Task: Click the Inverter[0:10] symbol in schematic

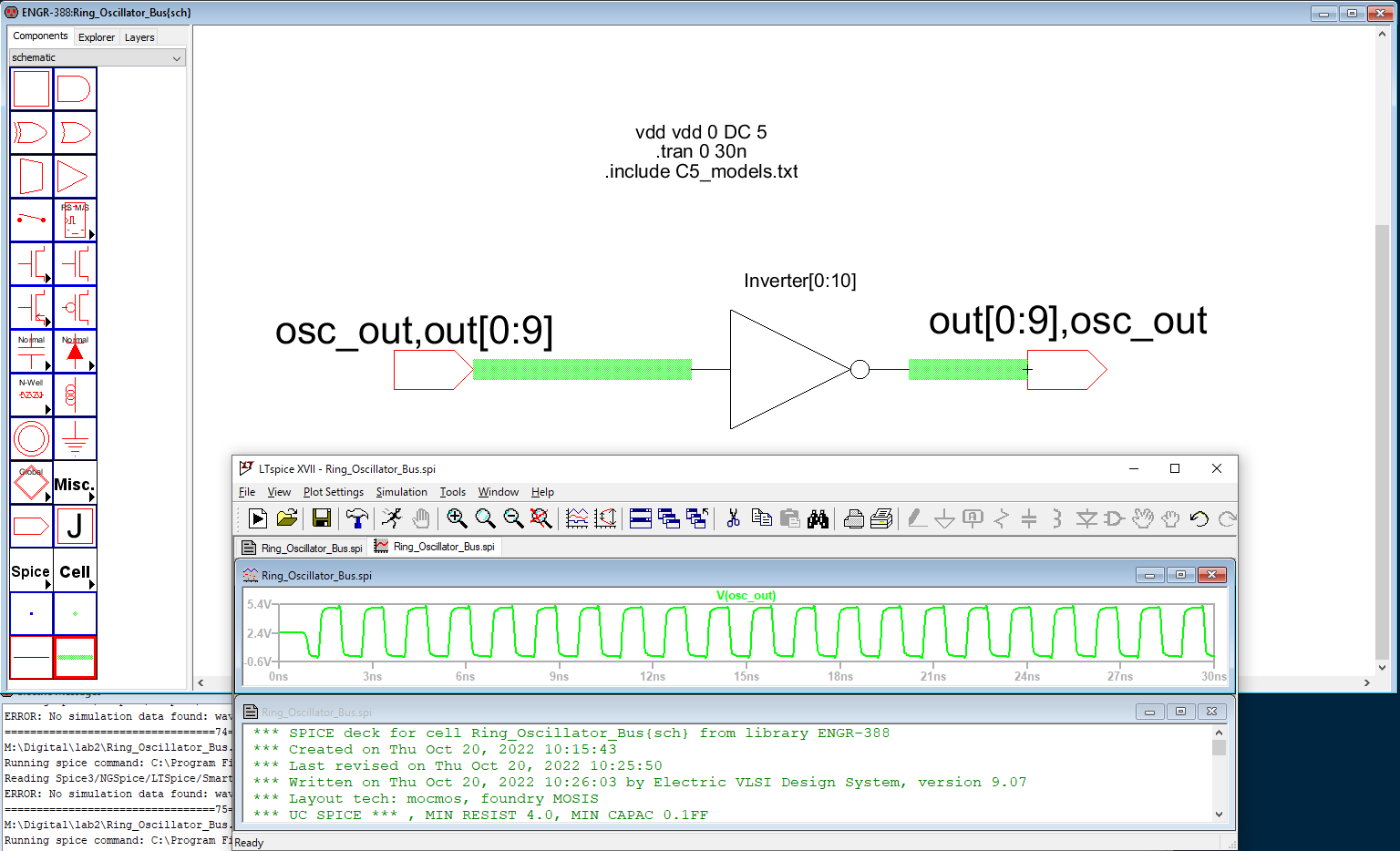Action: [x=799, y=369]
